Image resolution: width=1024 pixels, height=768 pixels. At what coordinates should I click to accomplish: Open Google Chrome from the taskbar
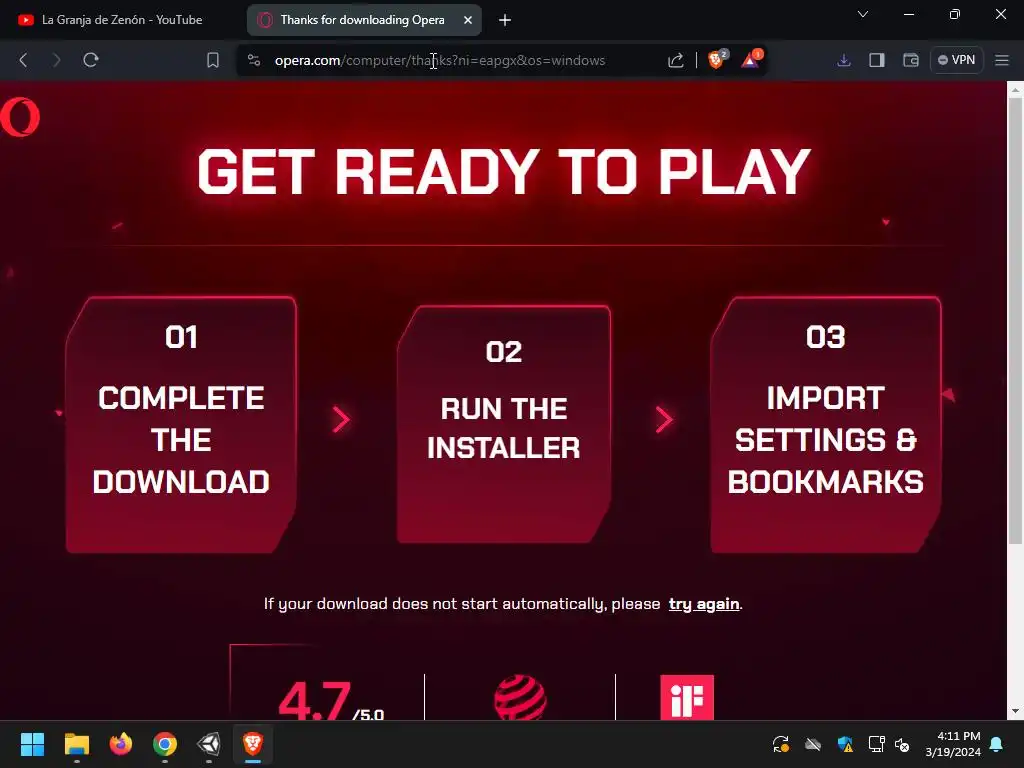pyautogui.click(x=165, y=744)
